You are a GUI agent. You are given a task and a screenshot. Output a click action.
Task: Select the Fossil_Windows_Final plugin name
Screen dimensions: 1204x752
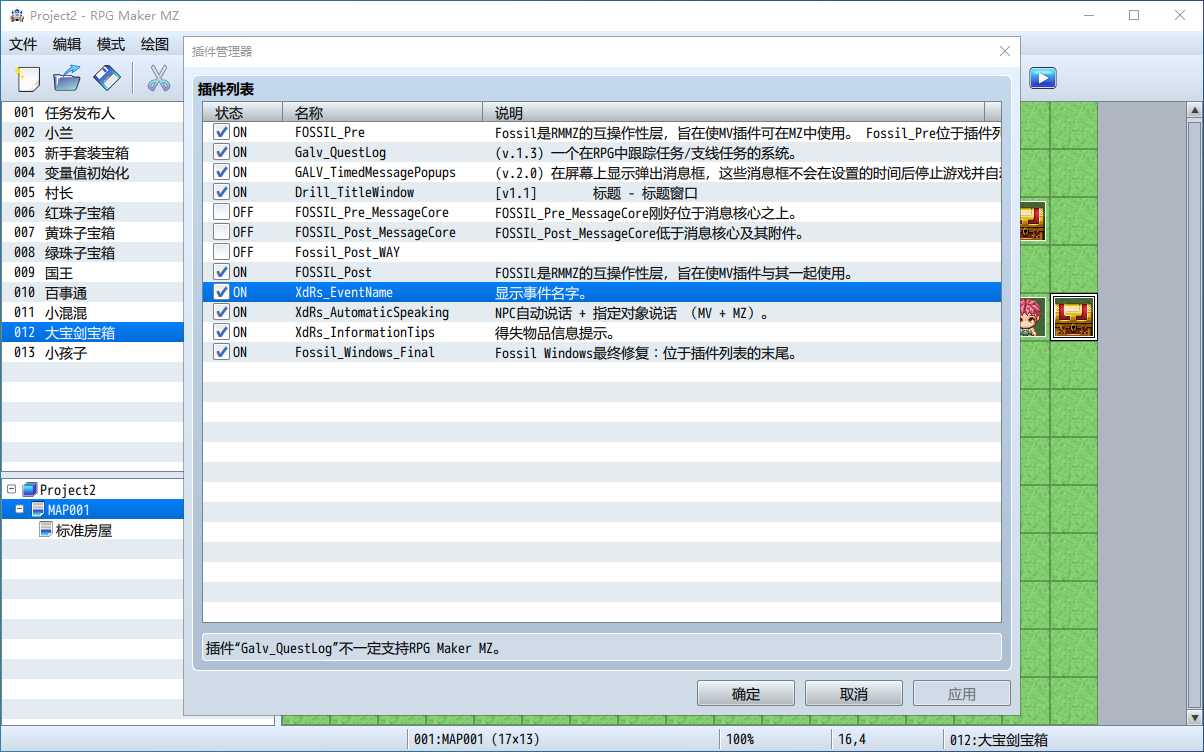point(365,352)
